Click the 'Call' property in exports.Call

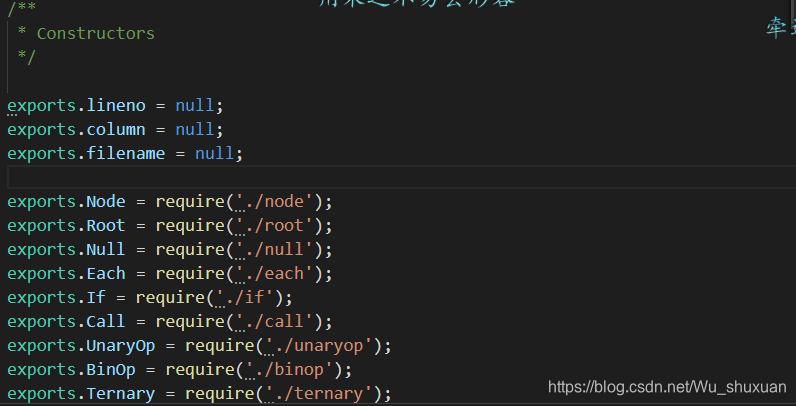106,321
